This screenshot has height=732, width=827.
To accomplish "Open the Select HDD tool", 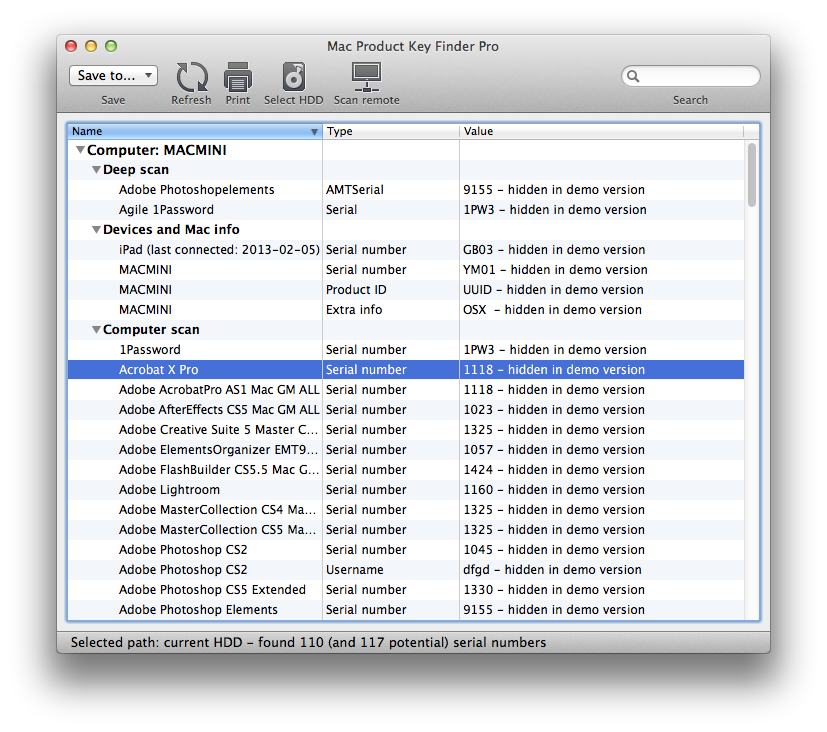I will (x=293, y=77).
